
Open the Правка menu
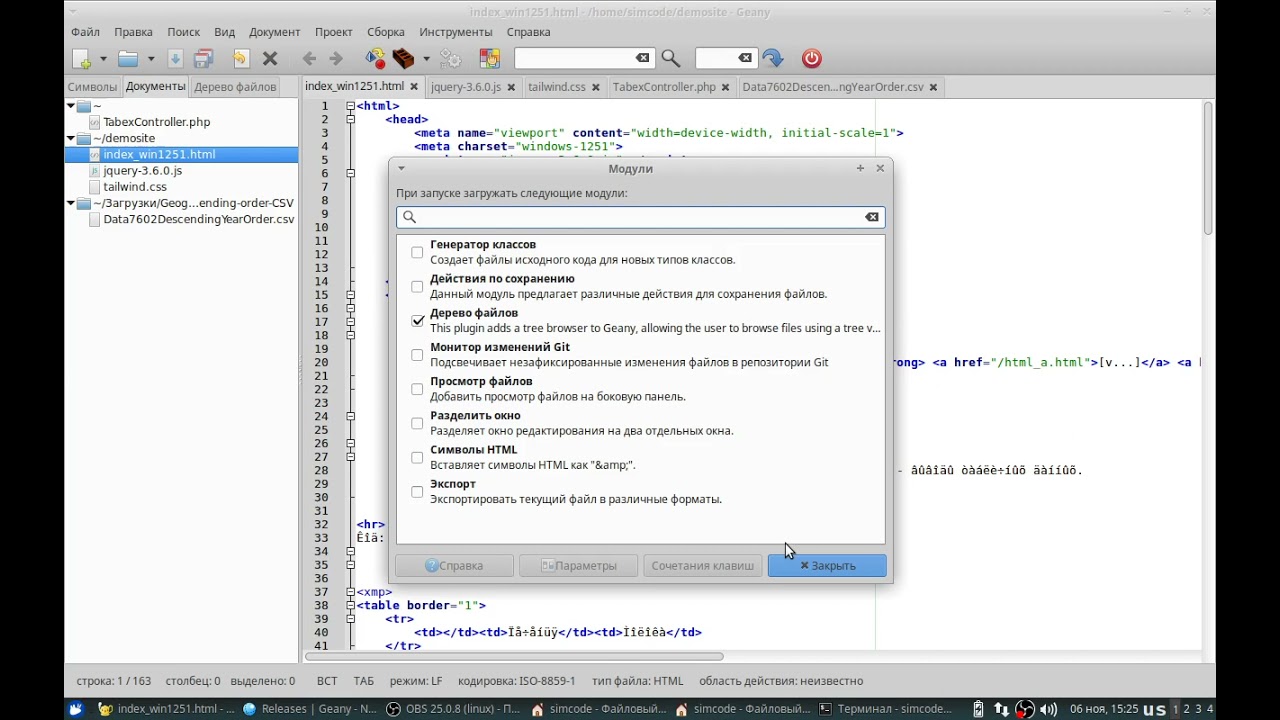tap(133, 32)
